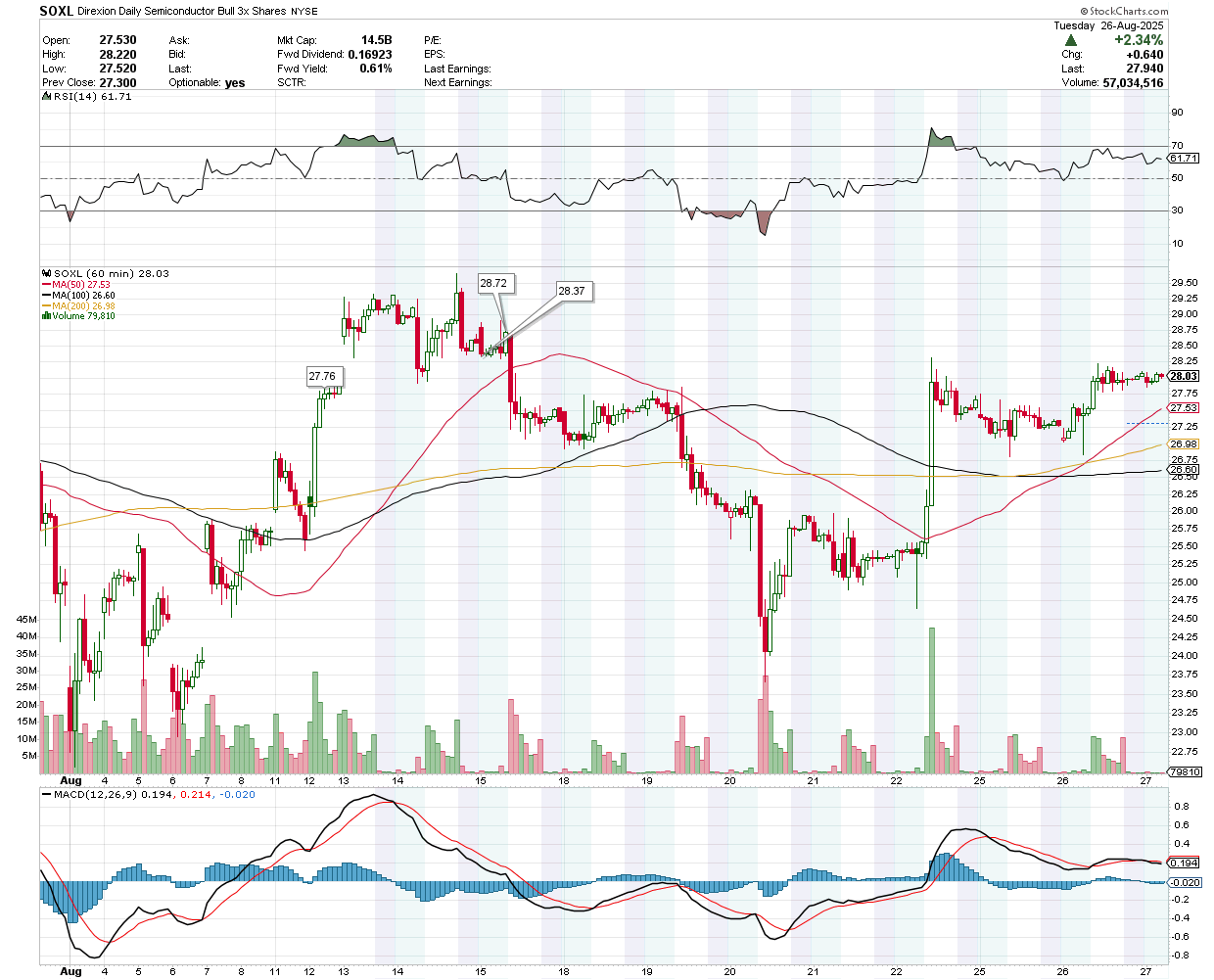This screenshot has width=1214, height=980.
Task: Click the 0.194 value tag on the MACD axis
Action: [x=1185, y=863]
